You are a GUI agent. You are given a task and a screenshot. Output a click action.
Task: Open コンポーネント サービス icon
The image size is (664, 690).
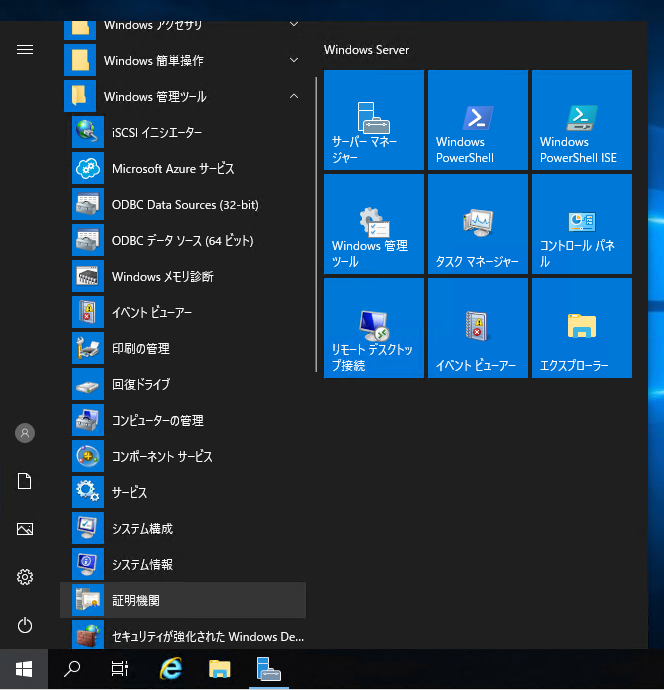(88, 456)
